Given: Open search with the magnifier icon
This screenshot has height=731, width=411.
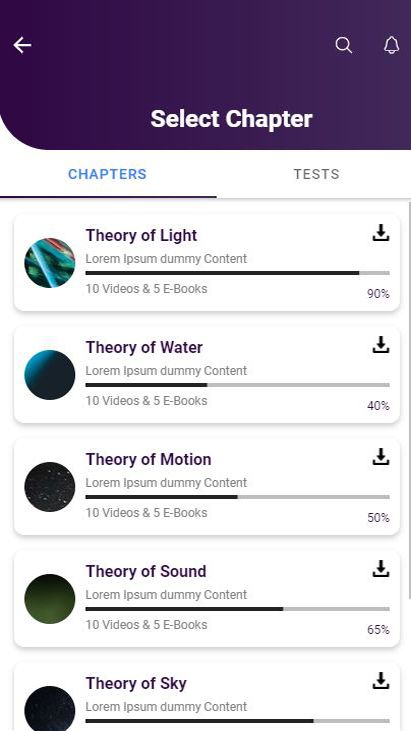Looking at the screenshot, I should [343, 45].
